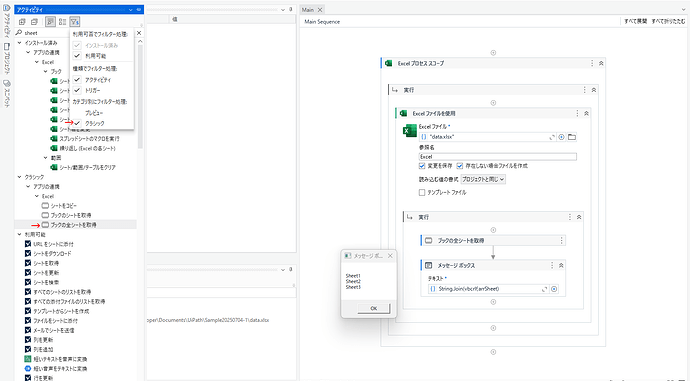Open expression editor for String.Join text field
The height and width of the screenshot is (381, 690).
click(544, 289)
